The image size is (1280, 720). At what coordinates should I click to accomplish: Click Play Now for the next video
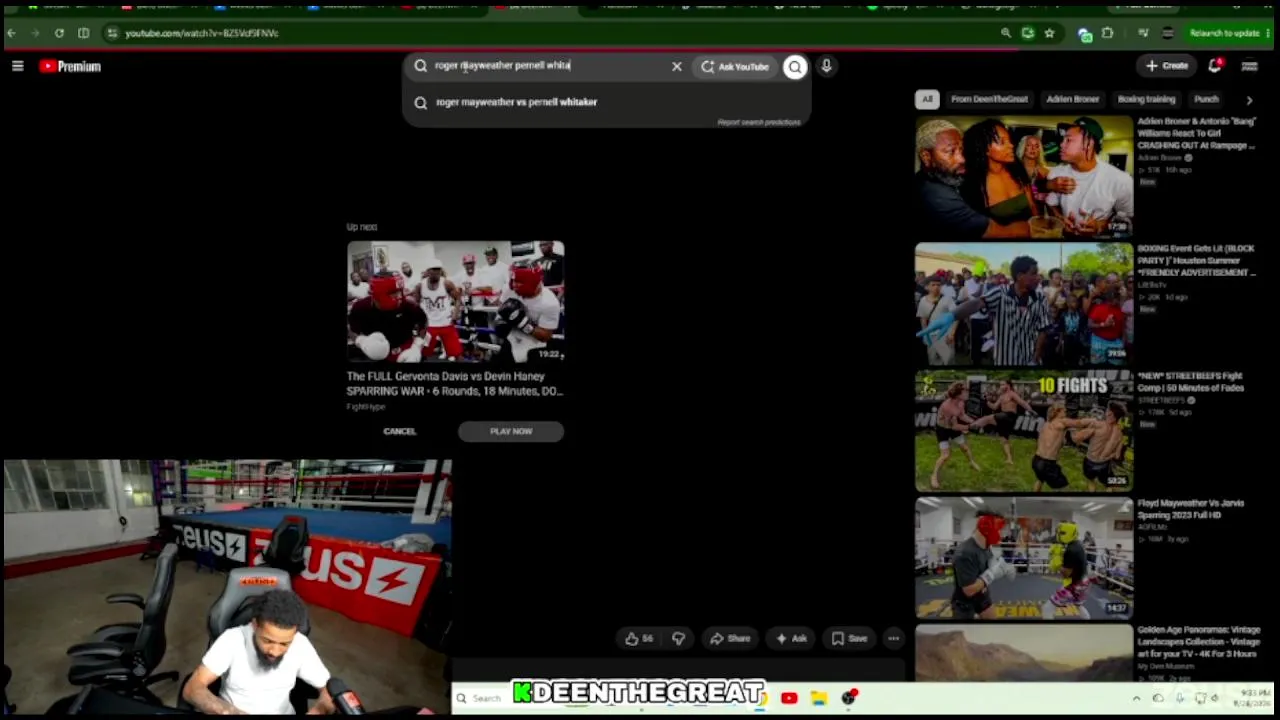(511, 431)
